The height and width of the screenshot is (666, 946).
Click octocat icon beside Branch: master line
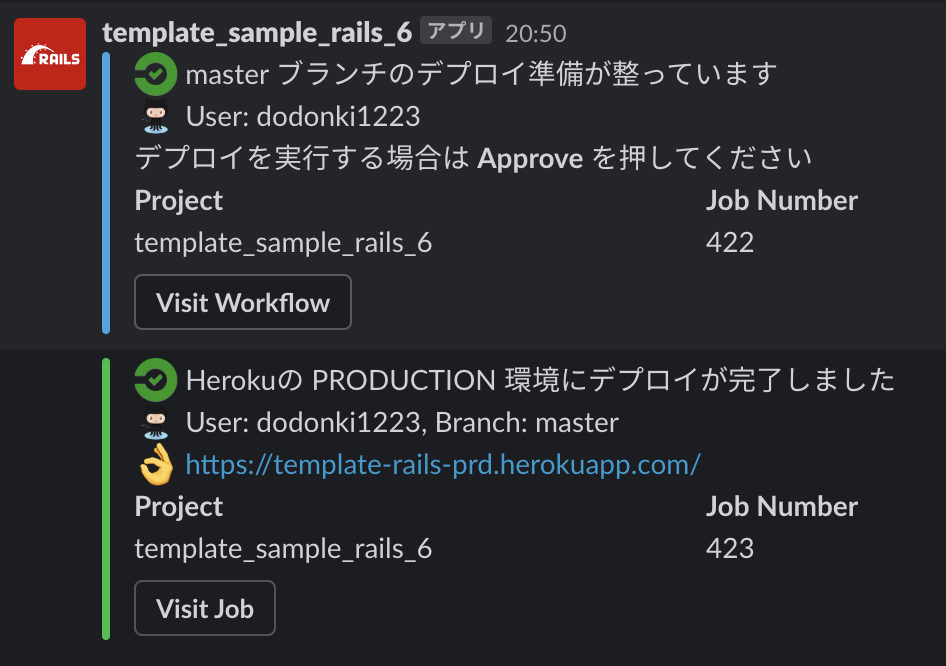156,423
